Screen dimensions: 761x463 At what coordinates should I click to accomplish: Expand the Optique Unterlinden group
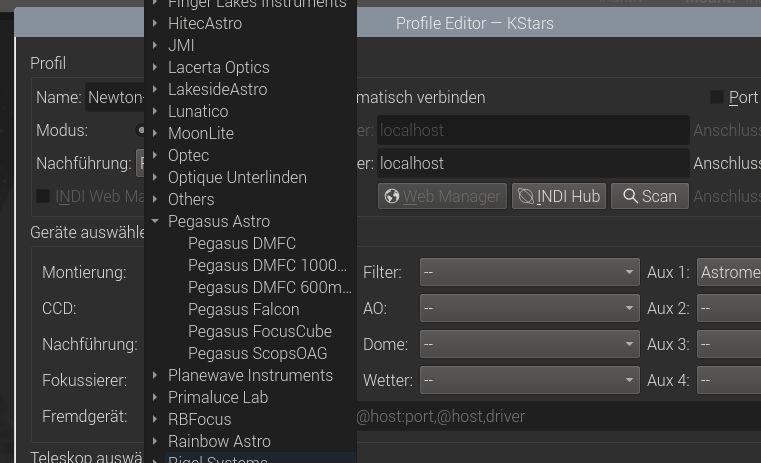coord(155,177)
